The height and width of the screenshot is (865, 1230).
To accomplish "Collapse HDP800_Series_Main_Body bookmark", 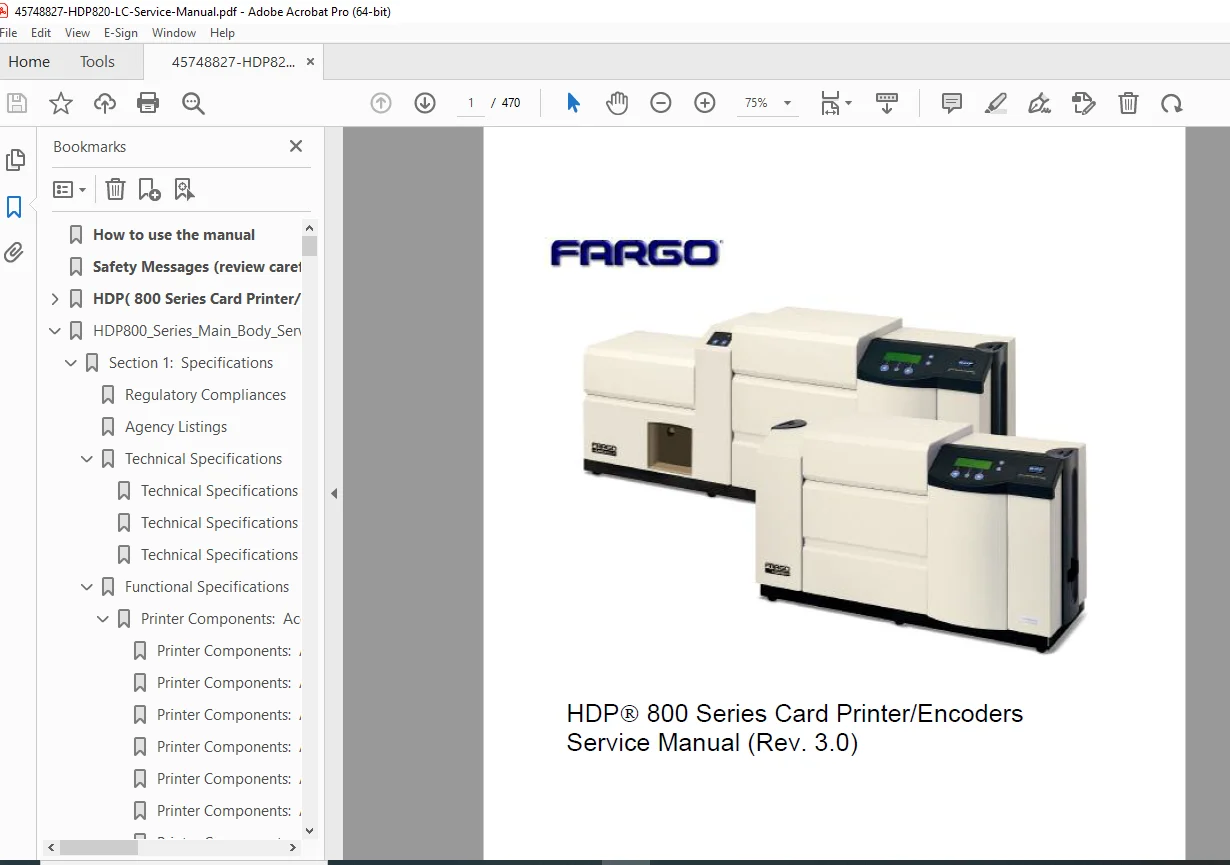I will [55, 331].
